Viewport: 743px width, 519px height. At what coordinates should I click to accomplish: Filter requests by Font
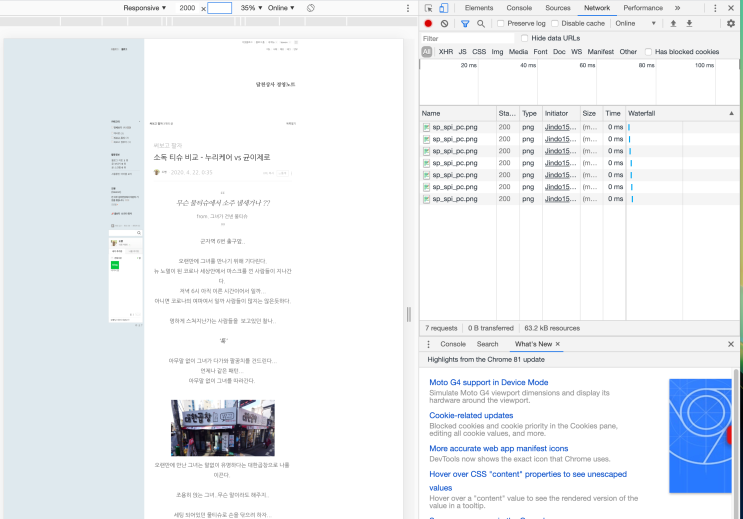pos(540,52)
